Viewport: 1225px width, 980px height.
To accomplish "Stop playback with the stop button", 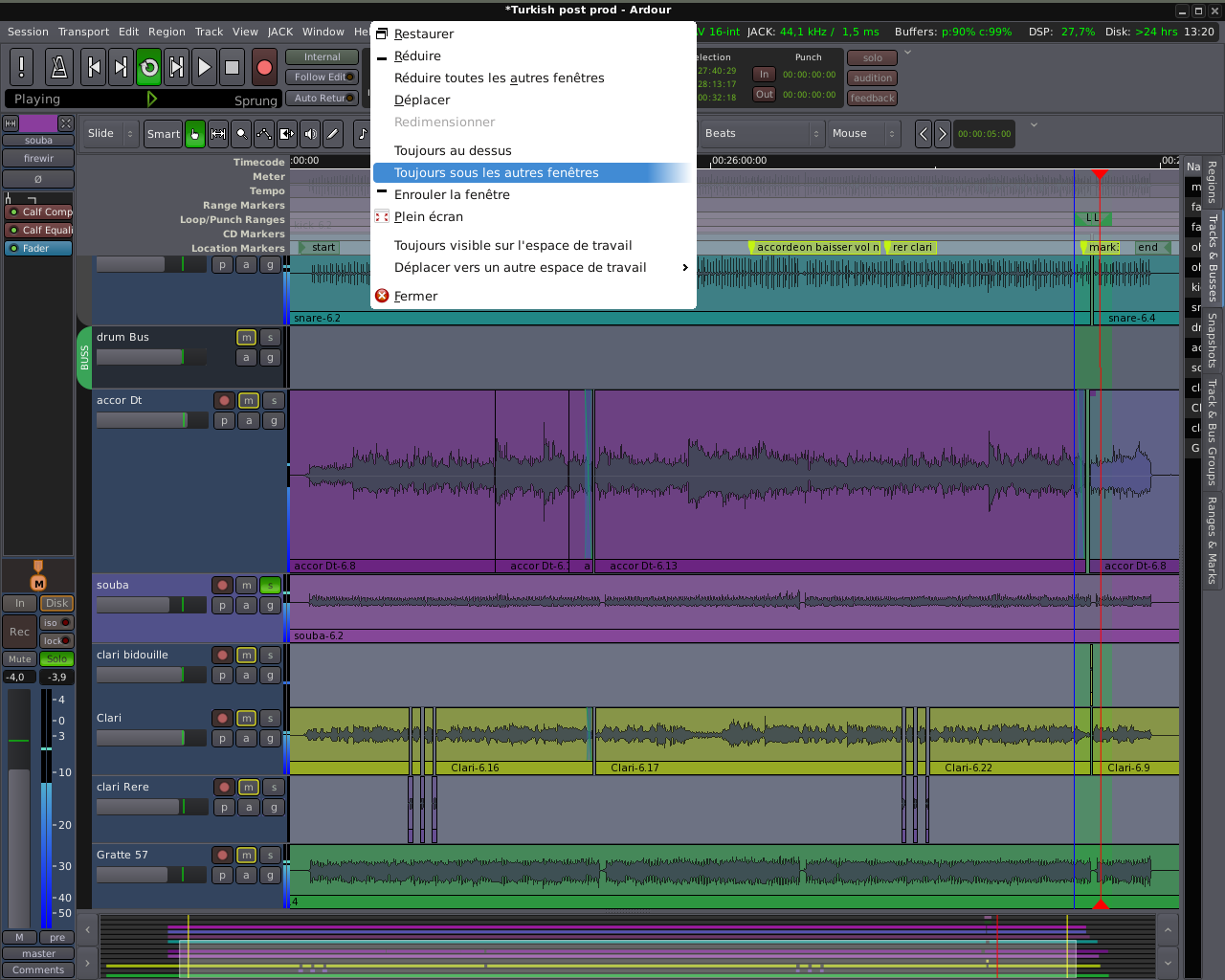I will 232,67.
